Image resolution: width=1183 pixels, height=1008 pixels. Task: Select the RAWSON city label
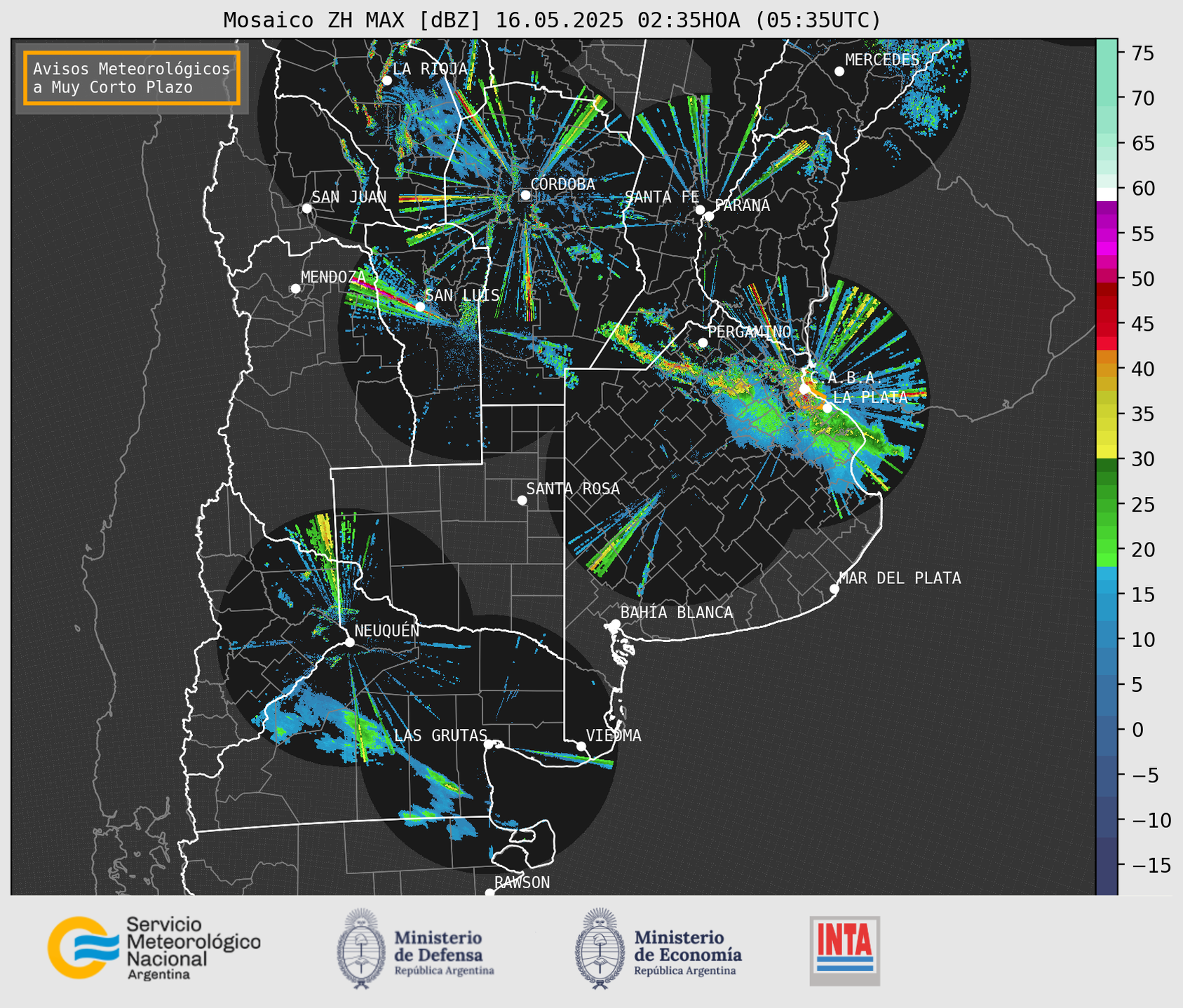522,883
